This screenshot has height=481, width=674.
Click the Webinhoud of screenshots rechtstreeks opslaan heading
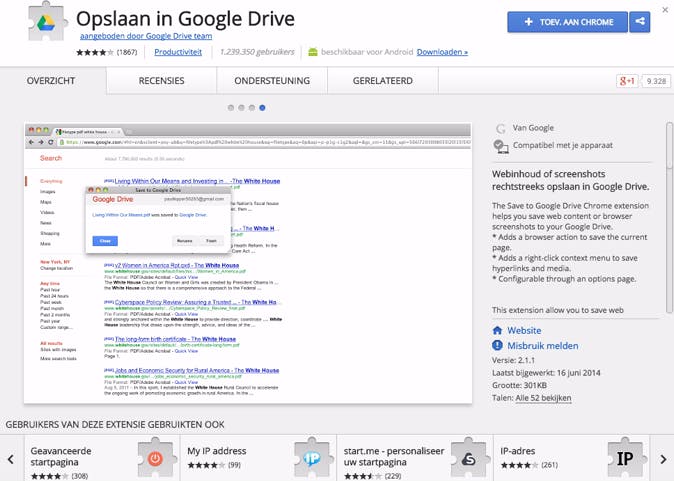[570, 181]
